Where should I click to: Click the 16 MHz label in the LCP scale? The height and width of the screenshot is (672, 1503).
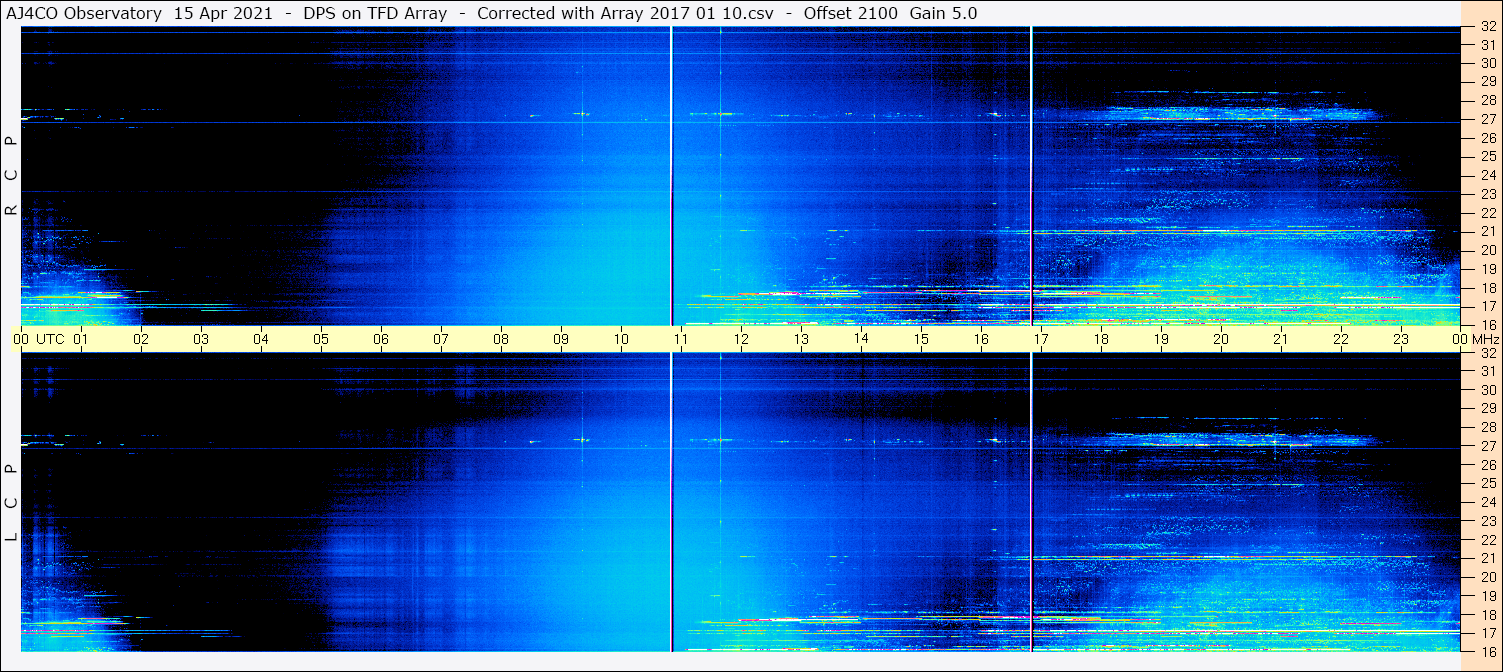(x=1487, y=651)
